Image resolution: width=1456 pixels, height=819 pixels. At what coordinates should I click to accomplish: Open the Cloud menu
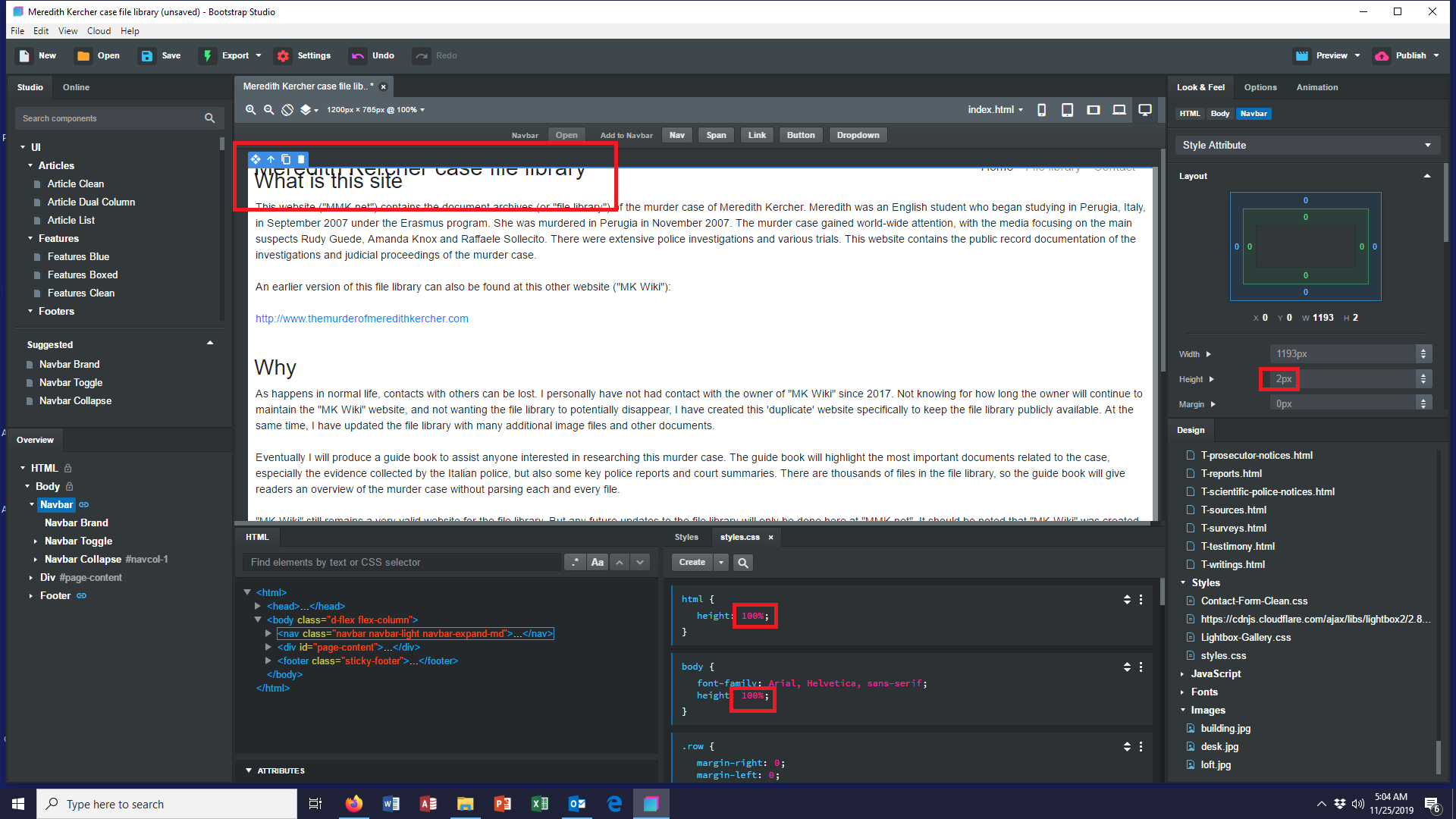tap(99, 31)
